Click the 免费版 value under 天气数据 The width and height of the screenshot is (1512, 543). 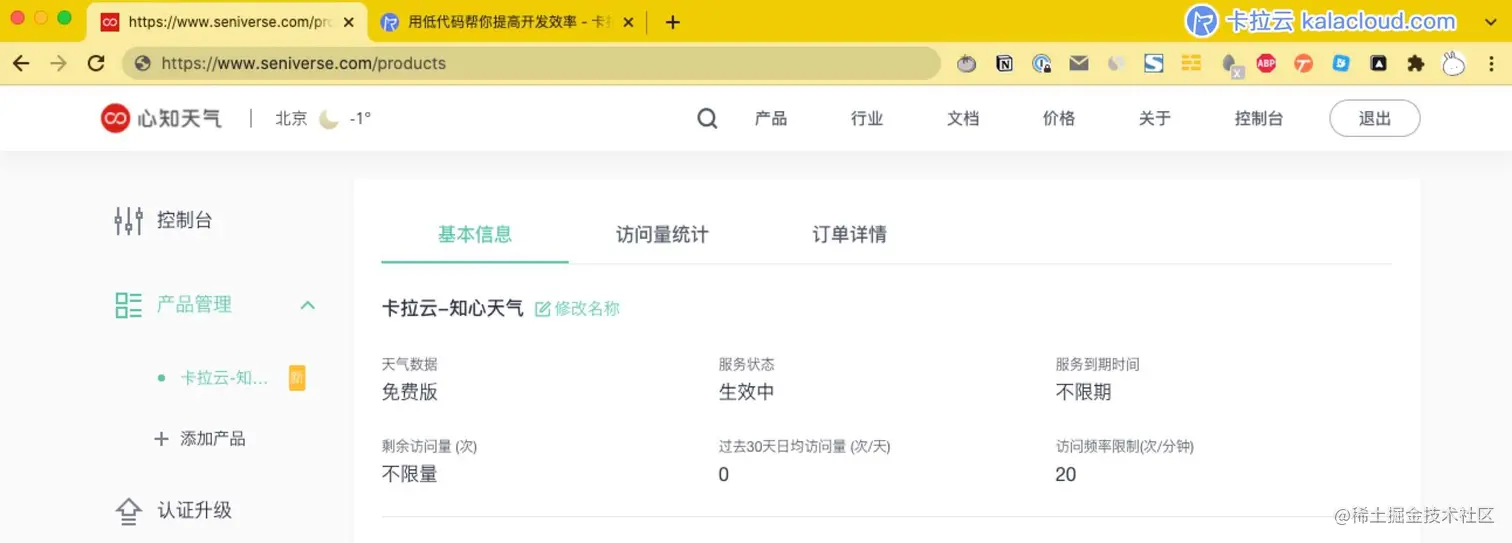point(410,392)
